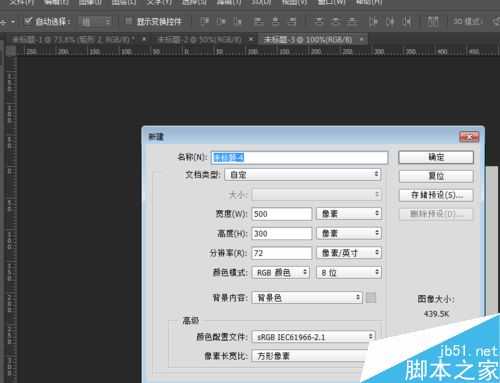Click the 确定 button

coord(436,157)
